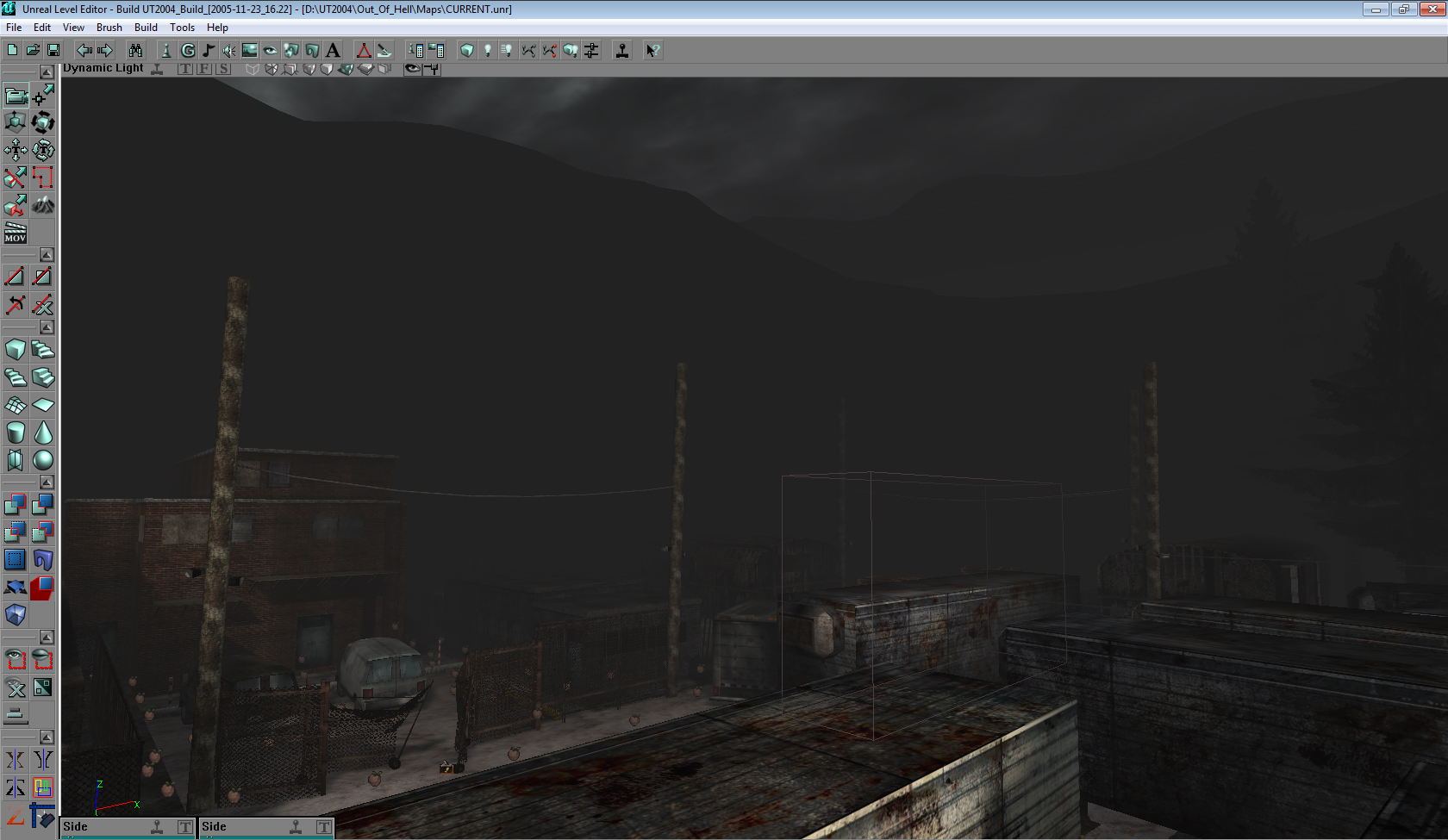Collapse the camera tools group in sidebar

(47, 72)
